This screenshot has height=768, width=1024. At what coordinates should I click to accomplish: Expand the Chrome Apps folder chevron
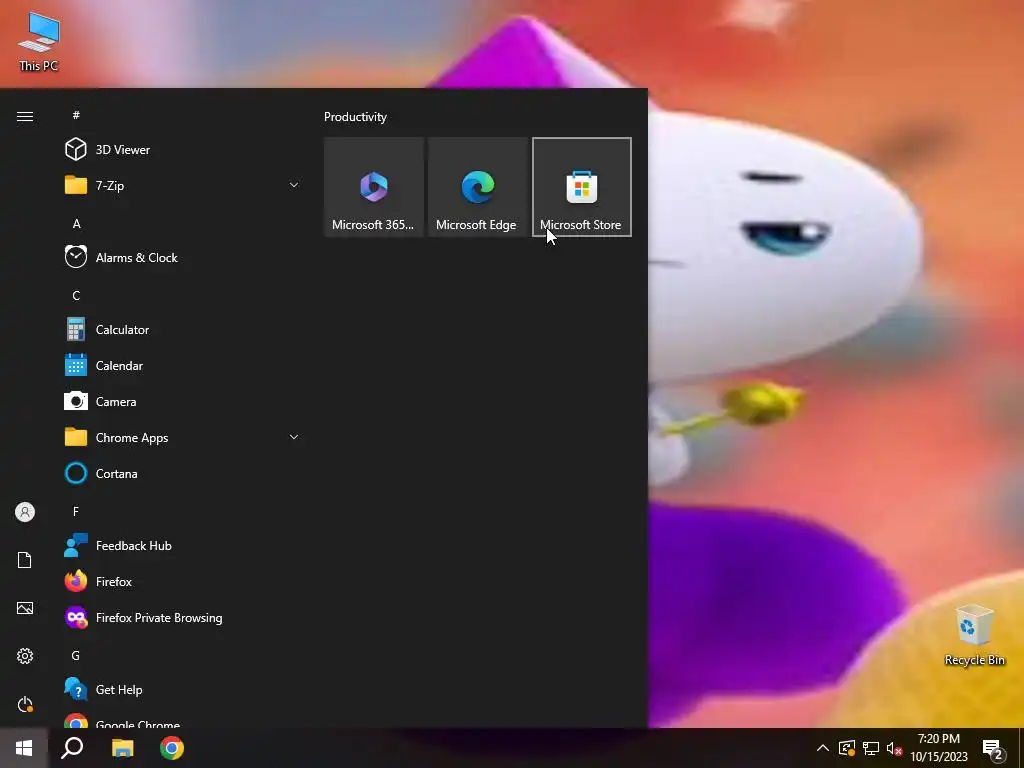pyautogui.click(x=294, y=438)
